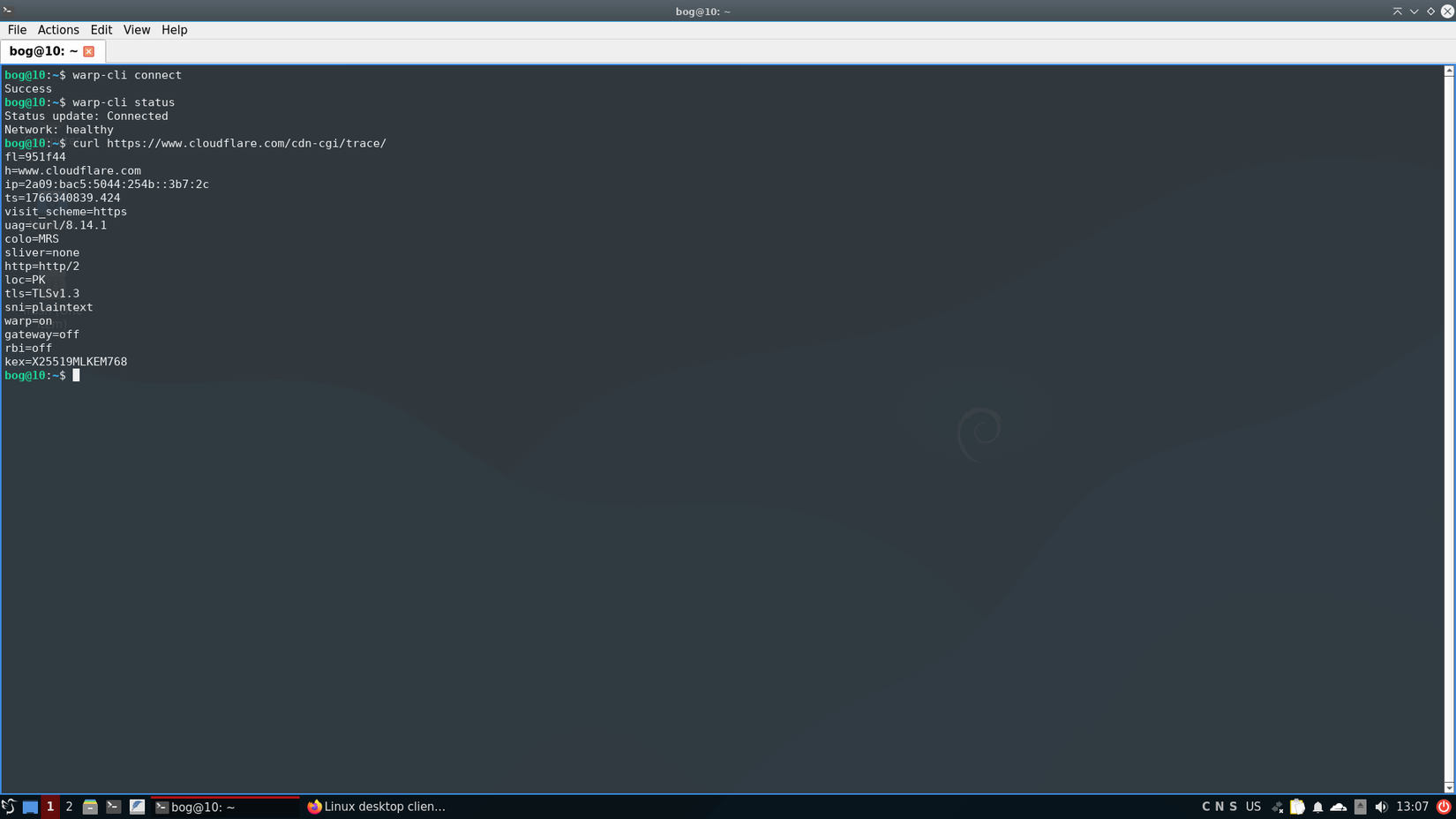Screen dimensions: 1456x819
Task: Click the show desktop icon in panel
Action: click(30, 807)
